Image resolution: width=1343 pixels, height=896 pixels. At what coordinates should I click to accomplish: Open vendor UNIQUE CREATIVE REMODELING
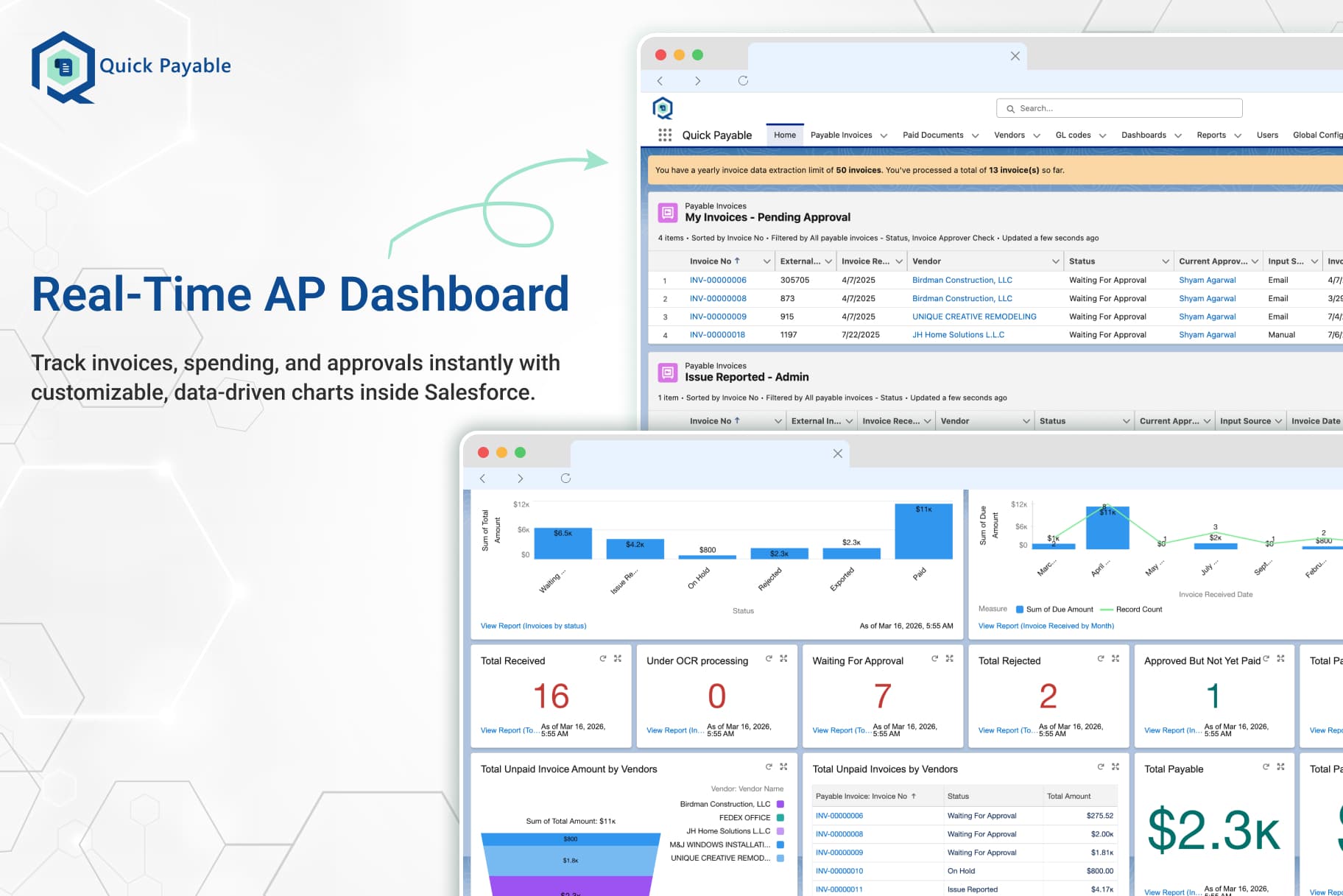tap(974, 317)
